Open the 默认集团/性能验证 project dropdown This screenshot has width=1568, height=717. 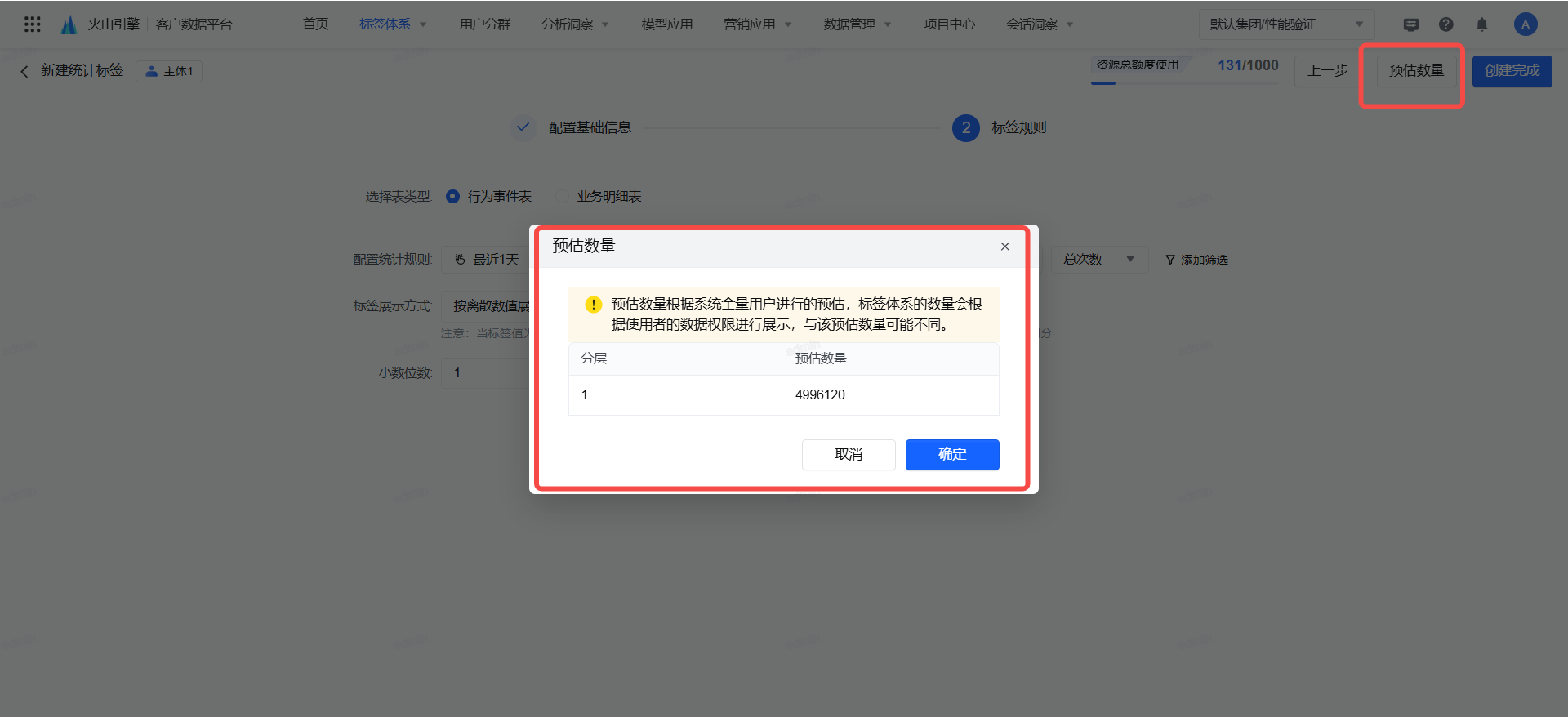tap(1286, 24)
